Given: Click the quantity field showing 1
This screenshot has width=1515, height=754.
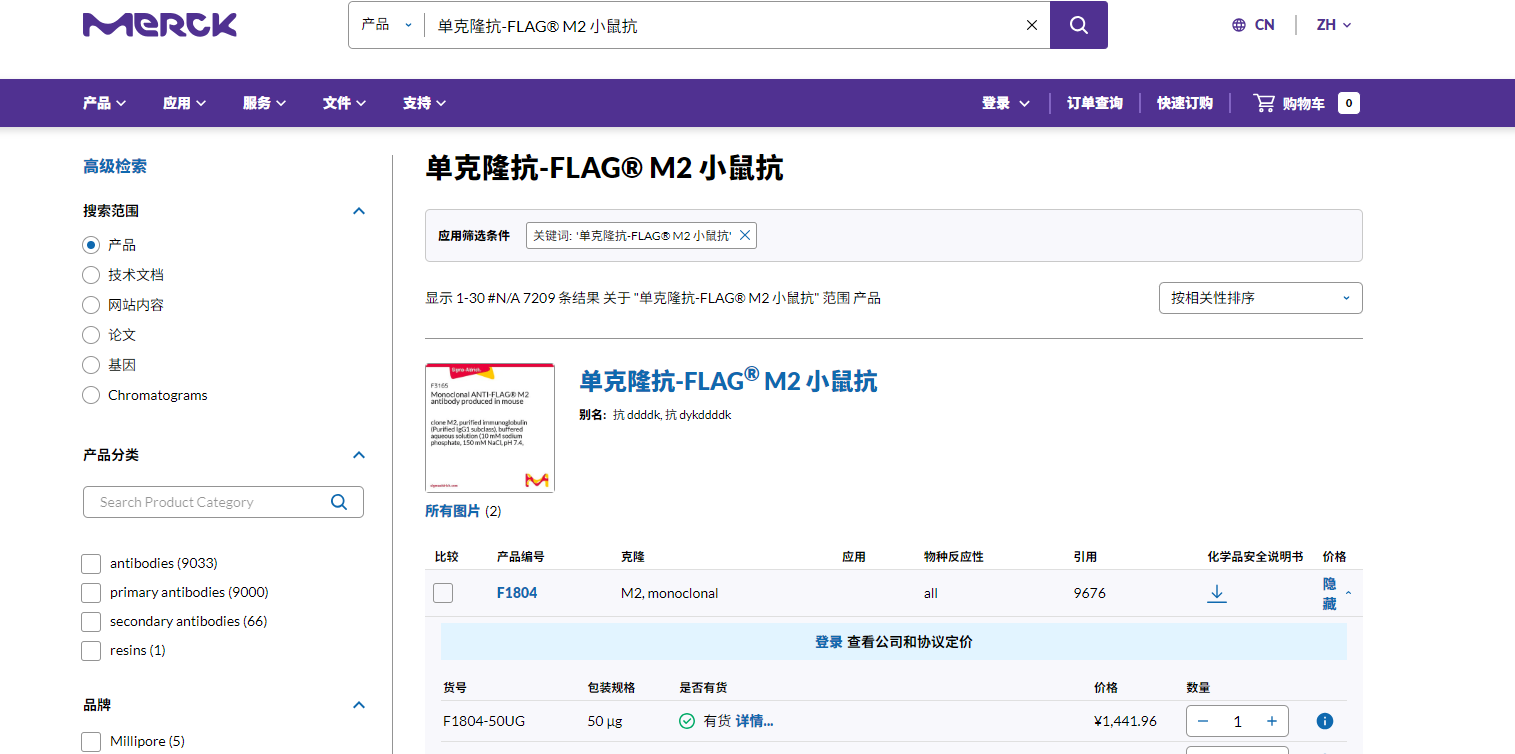Looking at the screenshot, I should (1237, 721).
